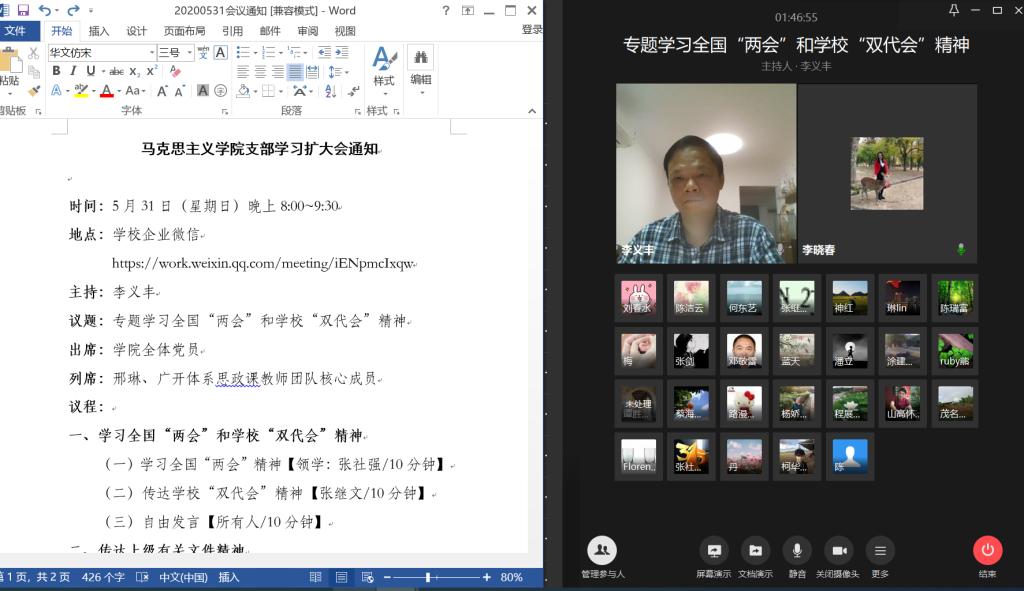This screenshot has height=591, width=1024.
Task: Save the document with floppy icon
Action: click(22, 10)
